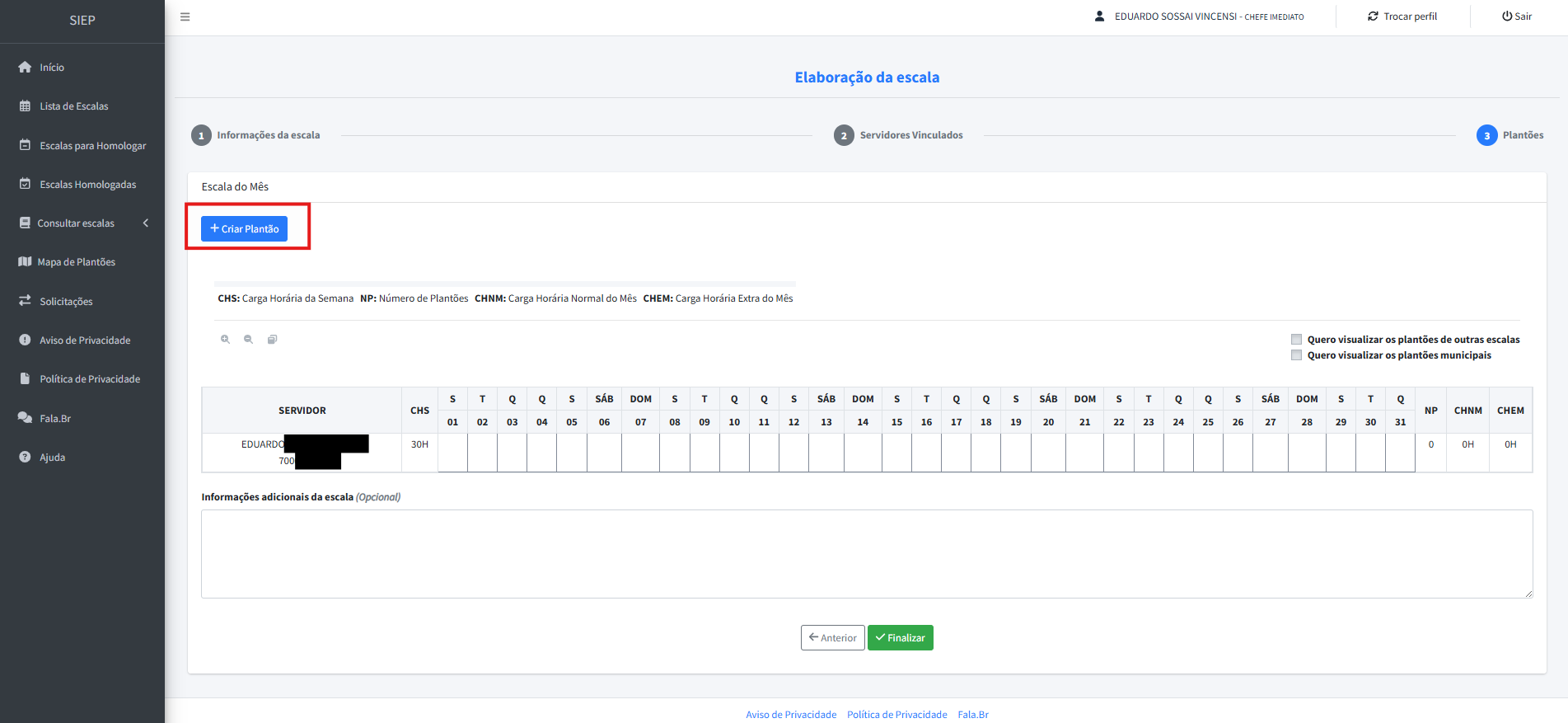
Task: Open Solicitações in sidebar
Action: point(66,302)
